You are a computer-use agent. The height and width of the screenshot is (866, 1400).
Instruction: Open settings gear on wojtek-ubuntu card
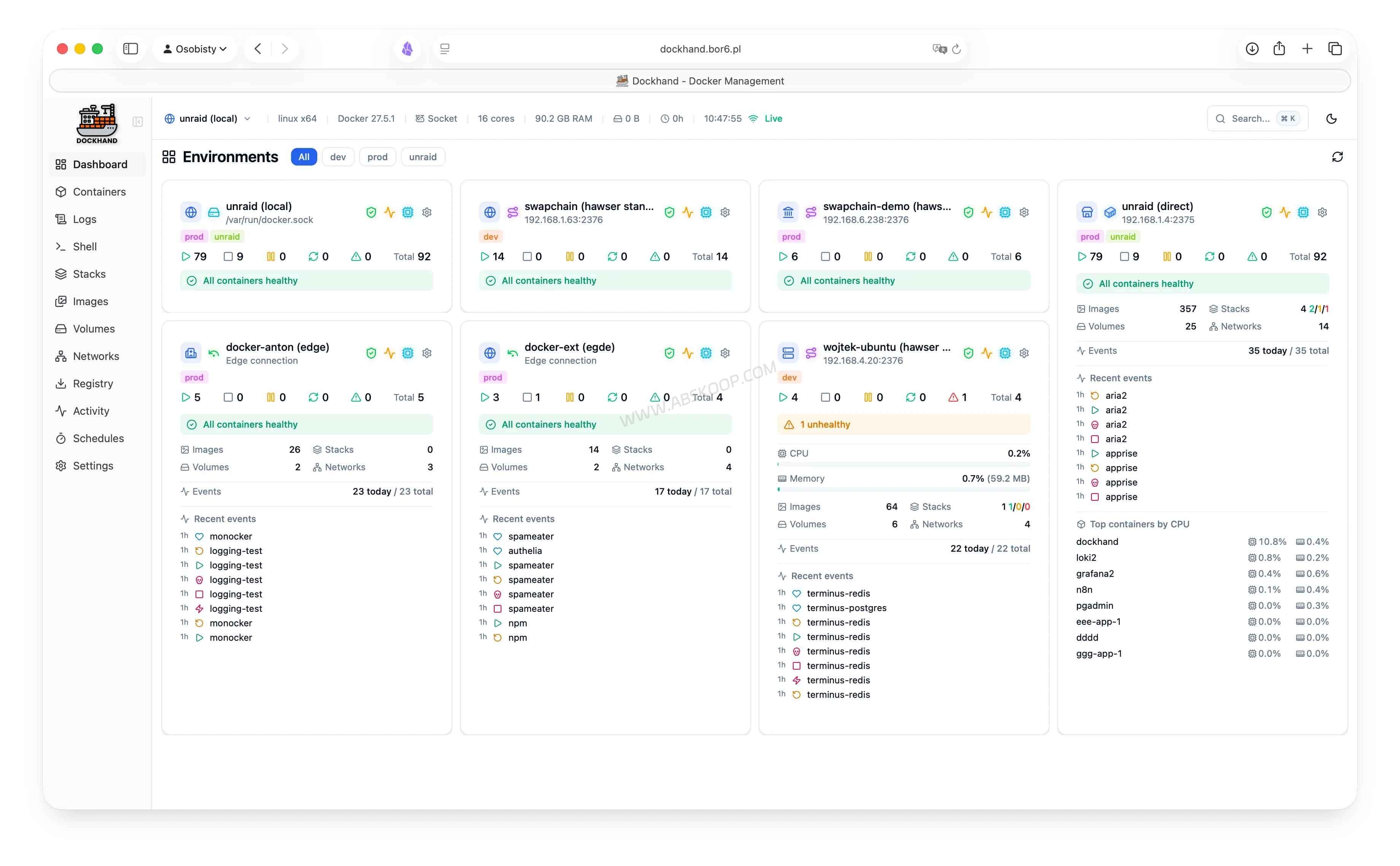point(1025,353)
